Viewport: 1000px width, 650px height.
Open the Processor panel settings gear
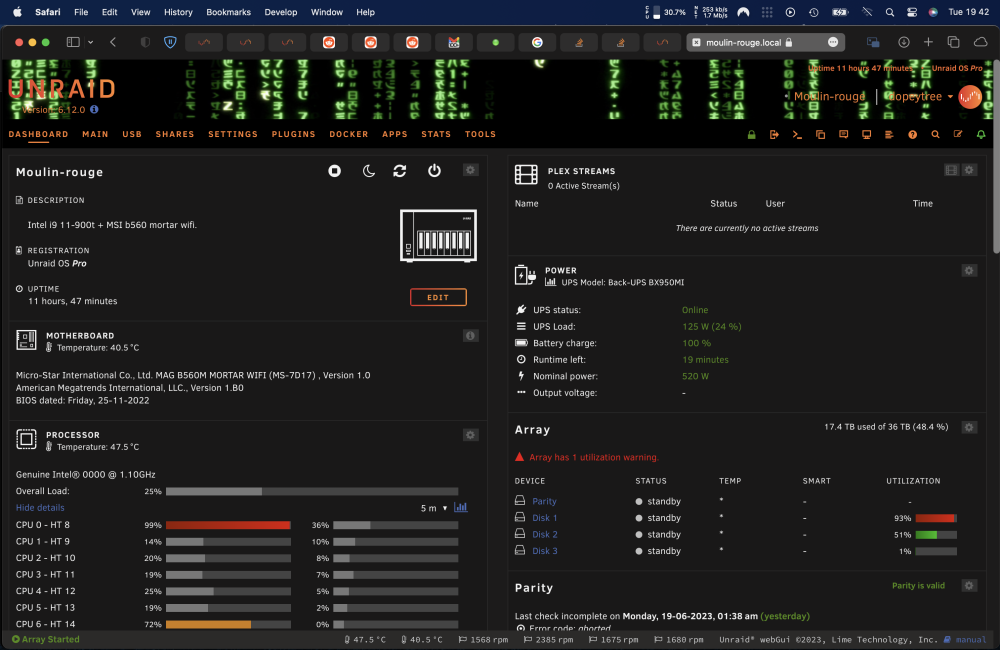[x=471, y=435]
